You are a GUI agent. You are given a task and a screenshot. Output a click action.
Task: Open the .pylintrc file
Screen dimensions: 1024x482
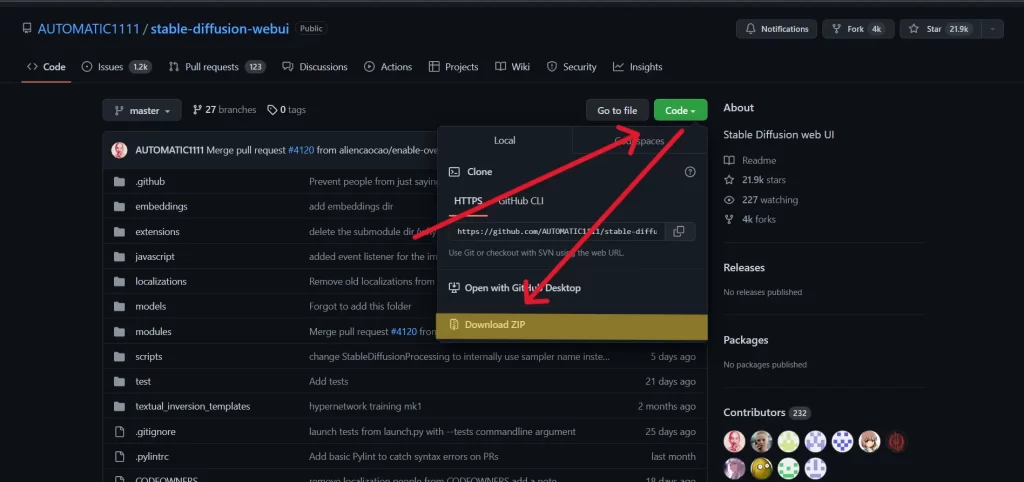point(152,457)
